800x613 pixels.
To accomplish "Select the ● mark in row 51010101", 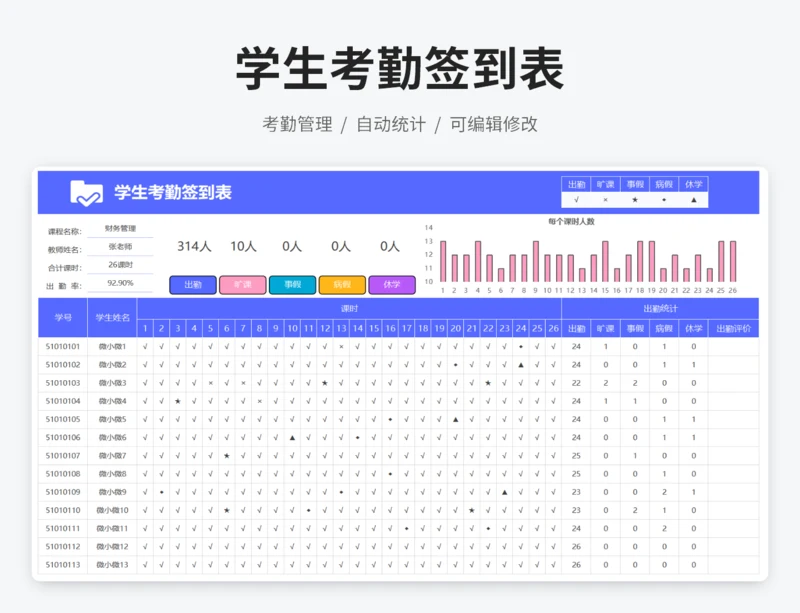I will (521, 347).
